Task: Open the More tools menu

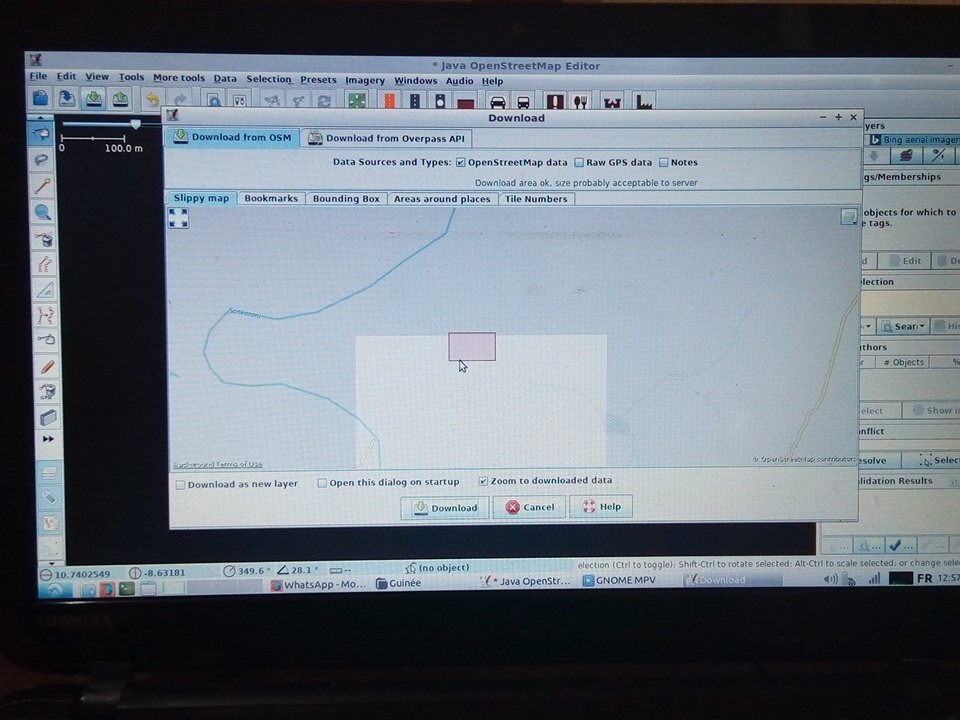Action: click(179, 78)
